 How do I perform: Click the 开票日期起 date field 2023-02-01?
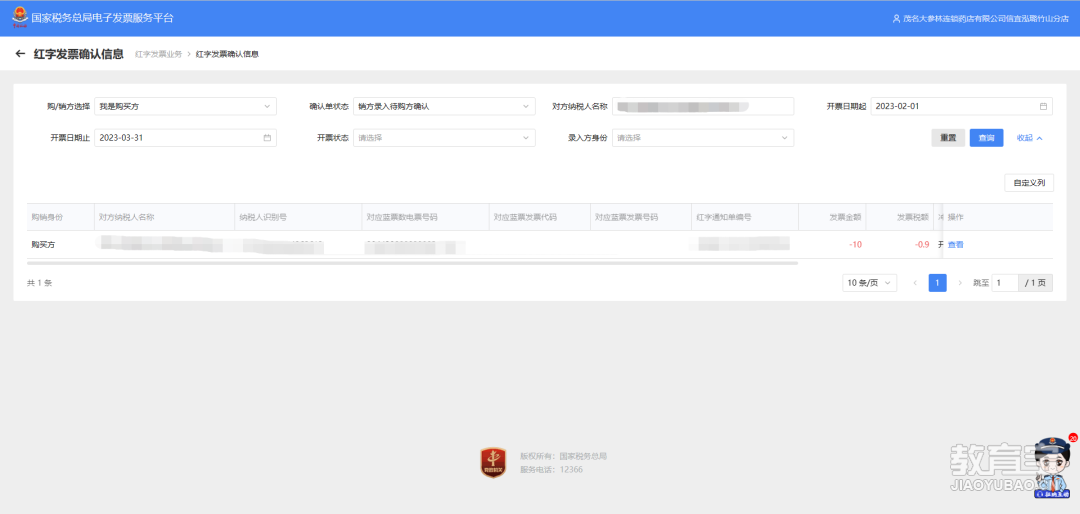pyautogui.click(x=962, y=106)
